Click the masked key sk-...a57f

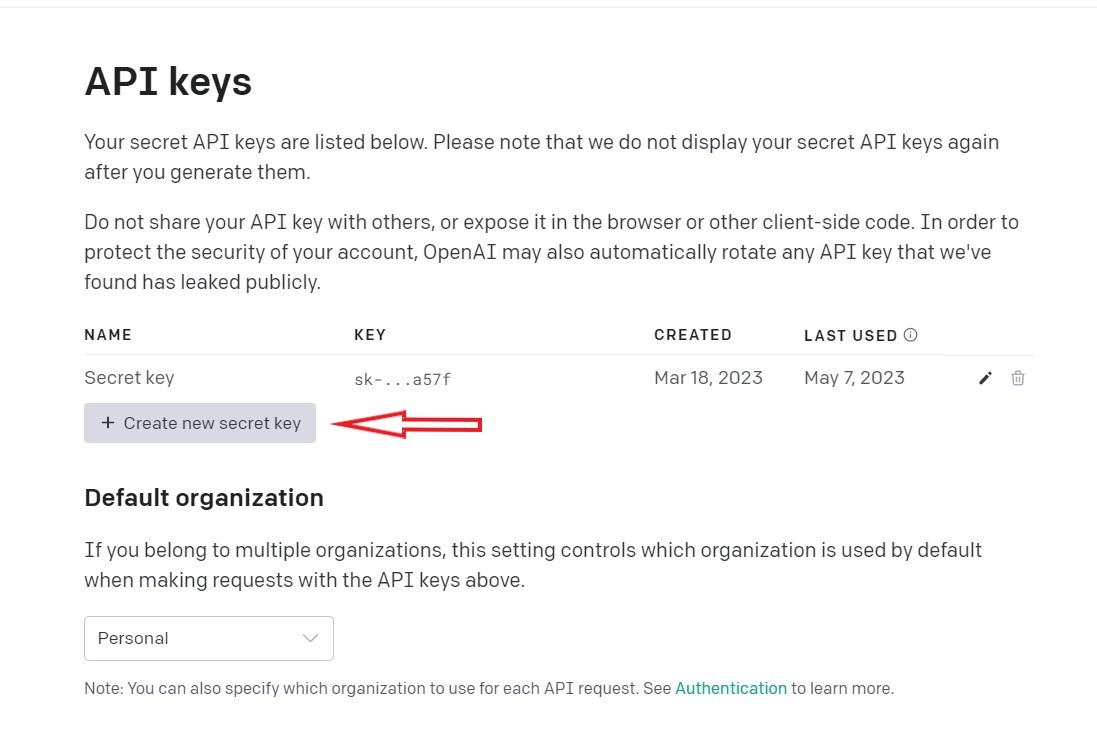click(402, 379)
